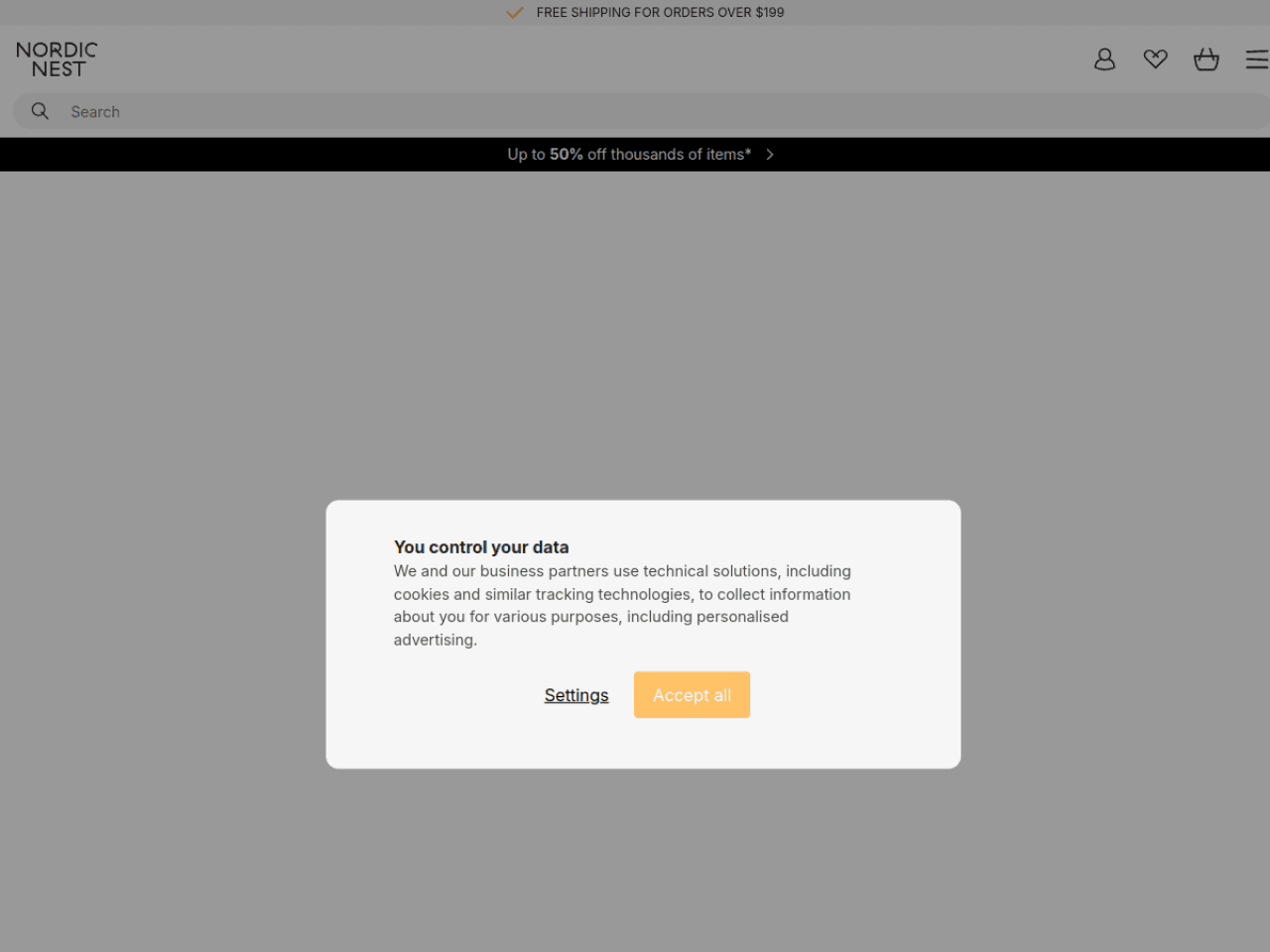Click the arrow next to sale banner

tap(770, 155)
